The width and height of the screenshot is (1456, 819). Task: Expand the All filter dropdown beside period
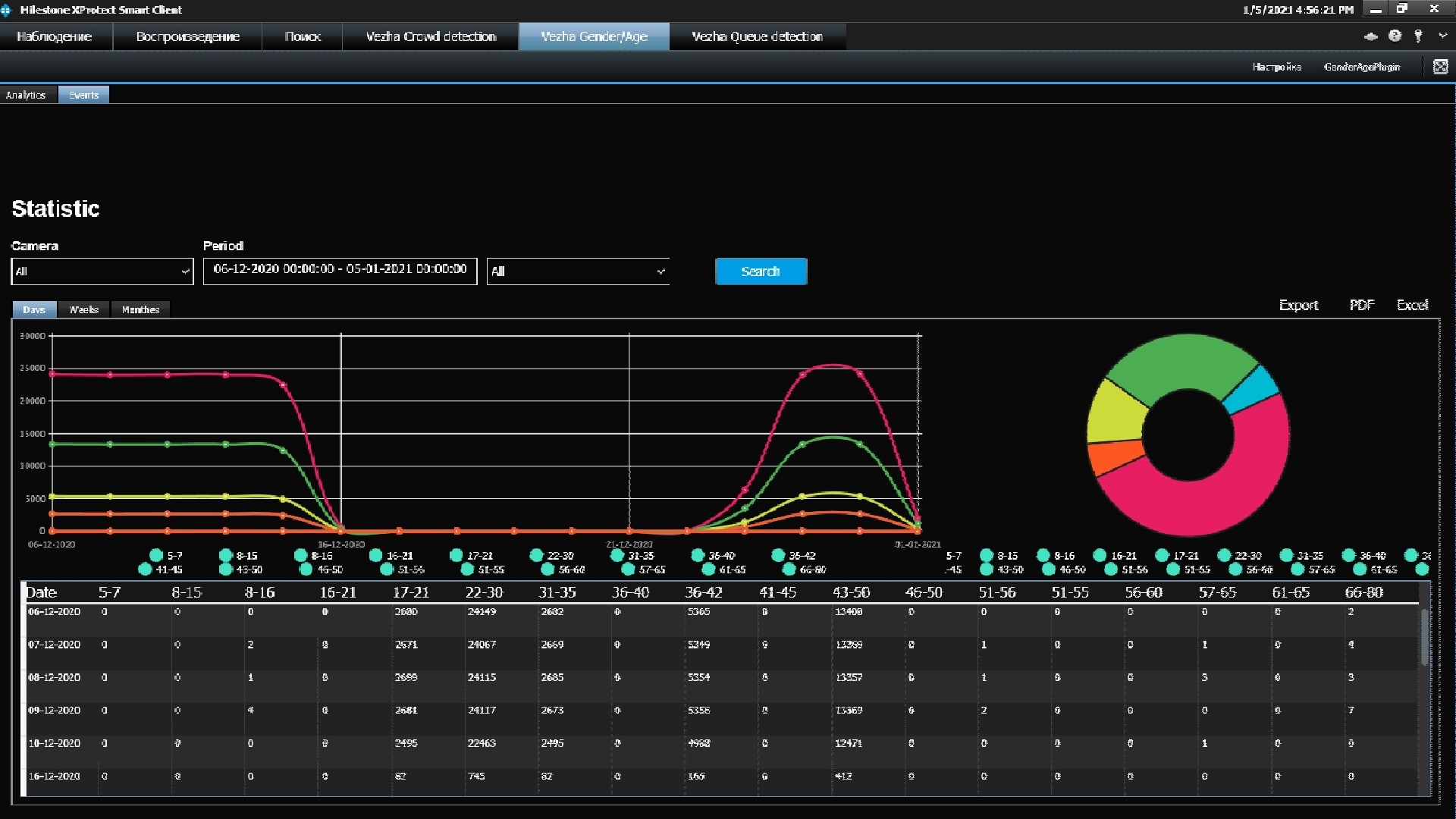[578, 271]
